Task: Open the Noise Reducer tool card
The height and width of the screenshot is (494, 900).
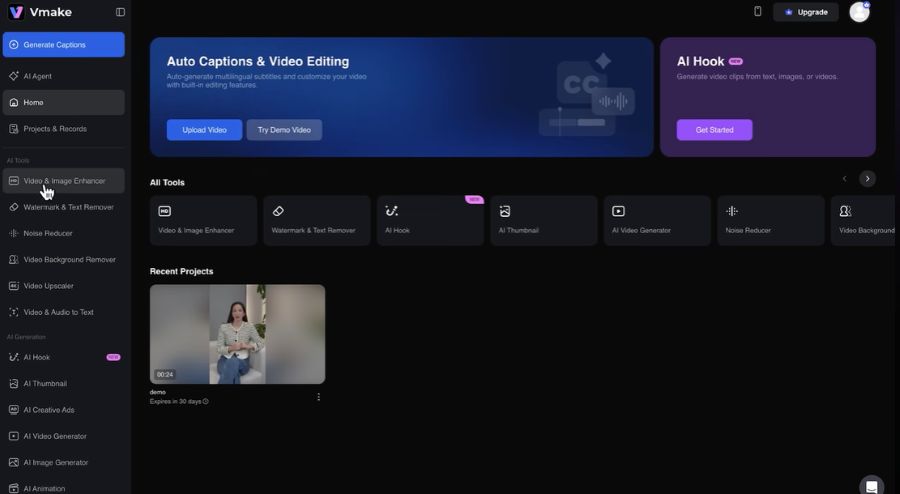Action: point(771,221)
